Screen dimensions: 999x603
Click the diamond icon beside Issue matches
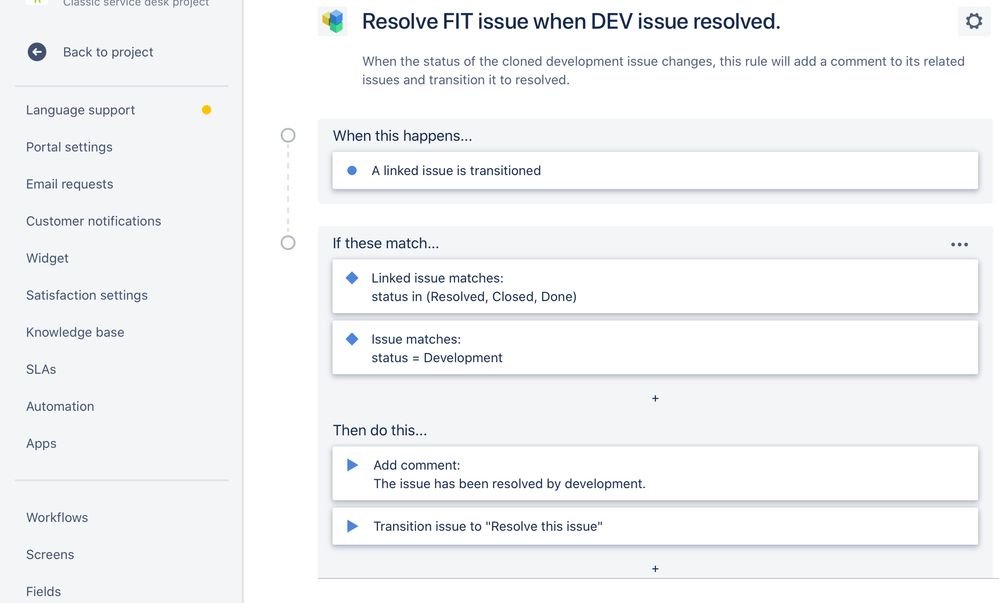coord(352,339)
